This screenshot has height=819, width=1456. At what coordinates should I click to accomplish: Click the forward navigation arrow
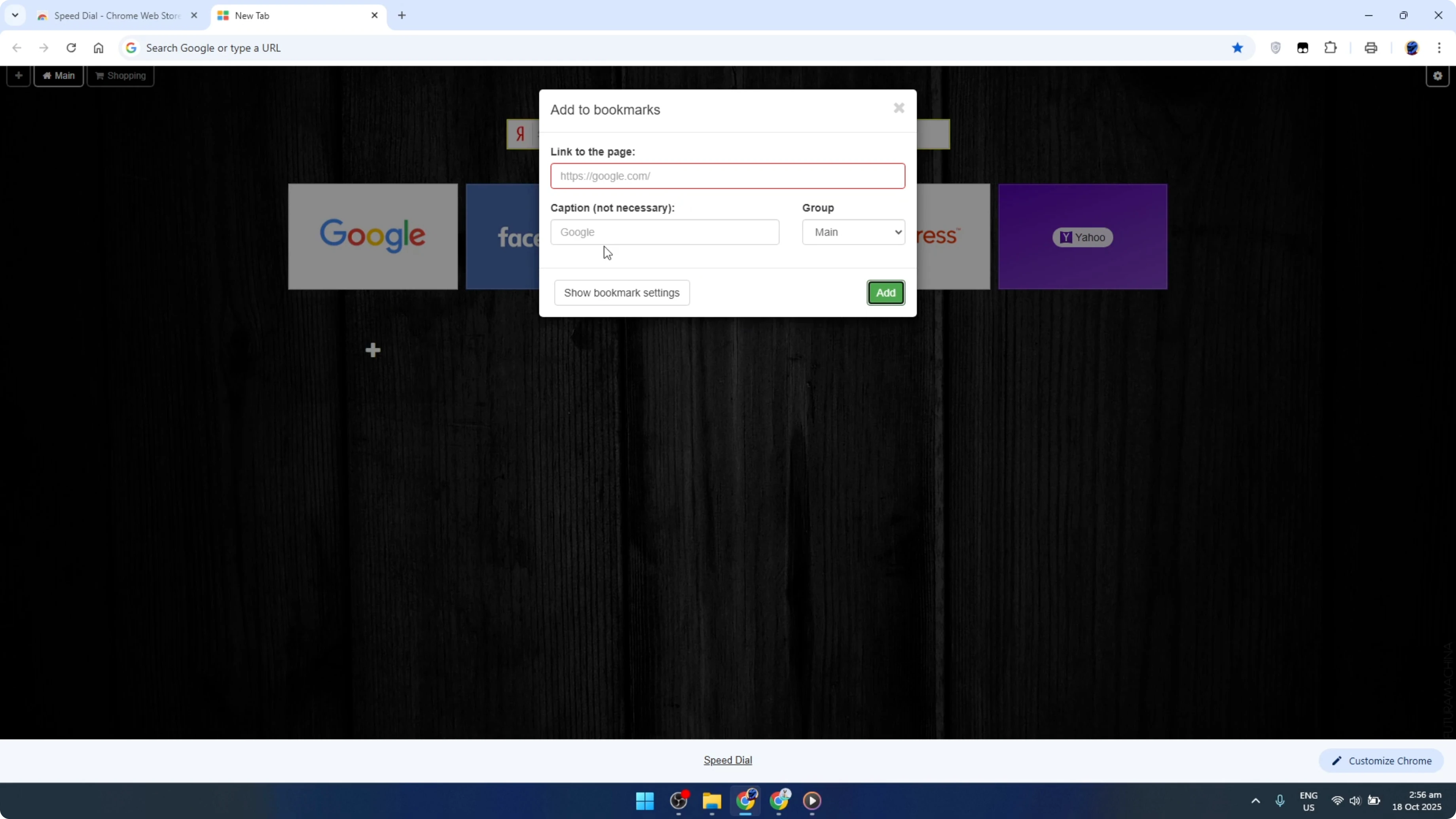44,48
